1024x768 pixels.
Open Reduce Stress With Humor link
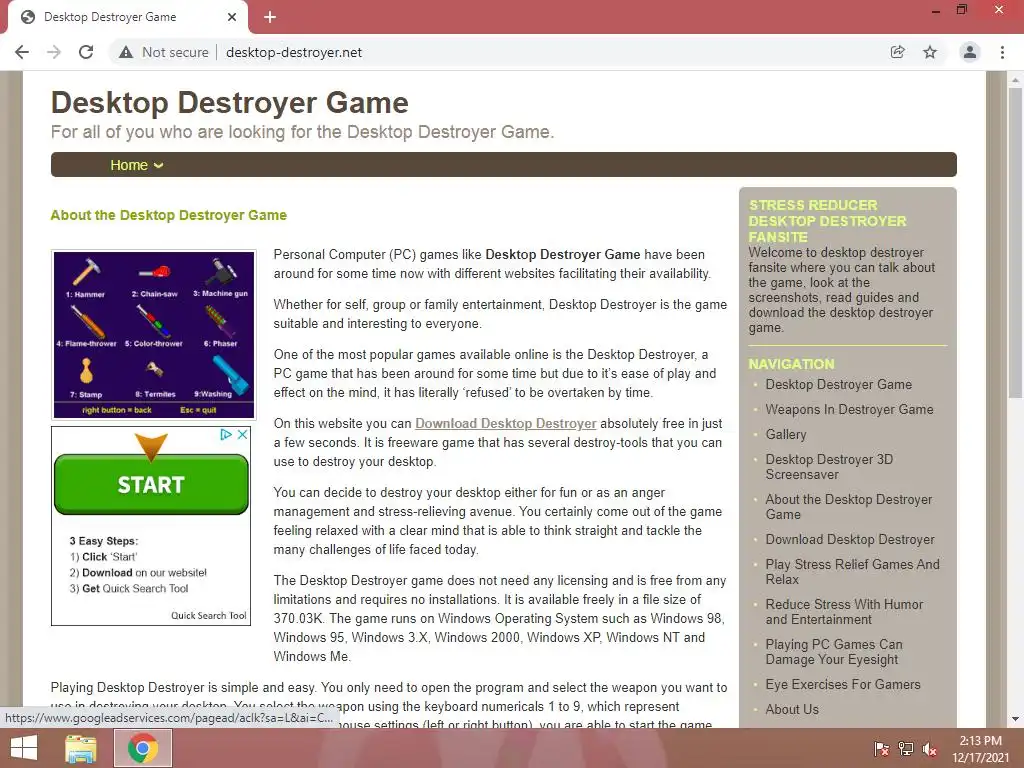[844, 612]
